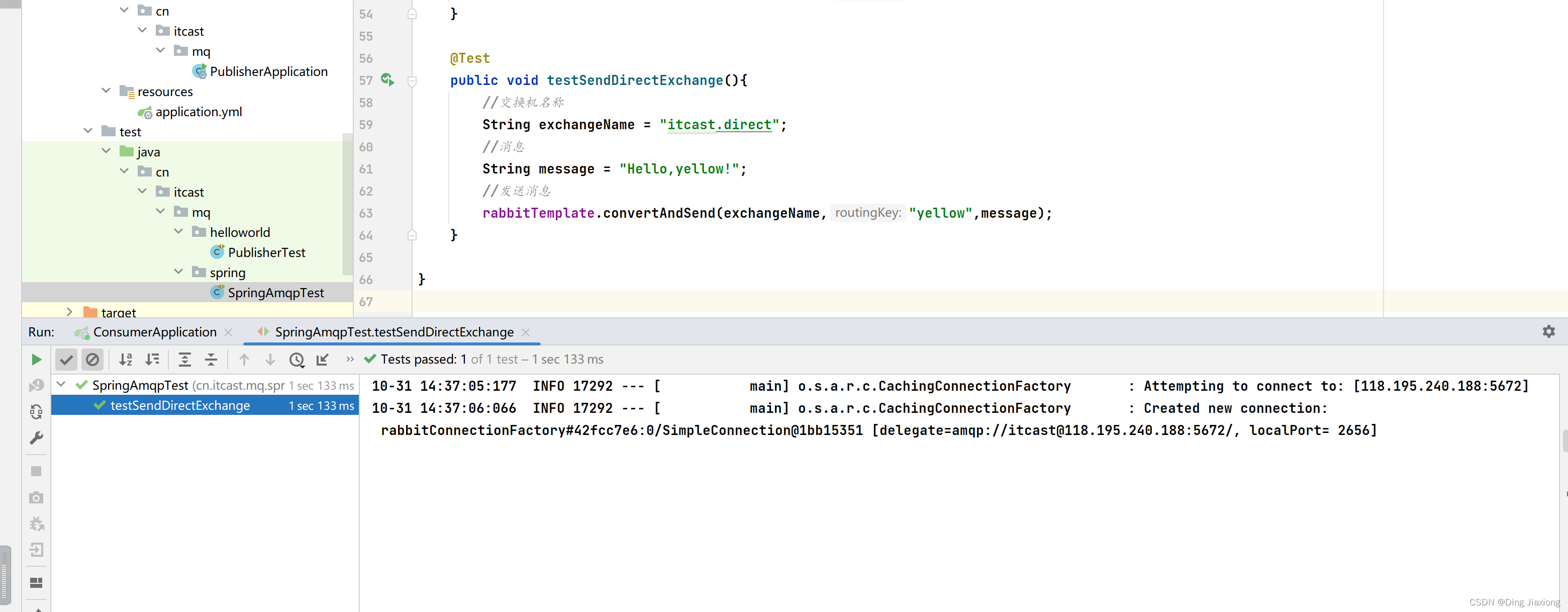Click the console scrollbar thumb
1568x612 pixels.
[x=1564, y=441]
